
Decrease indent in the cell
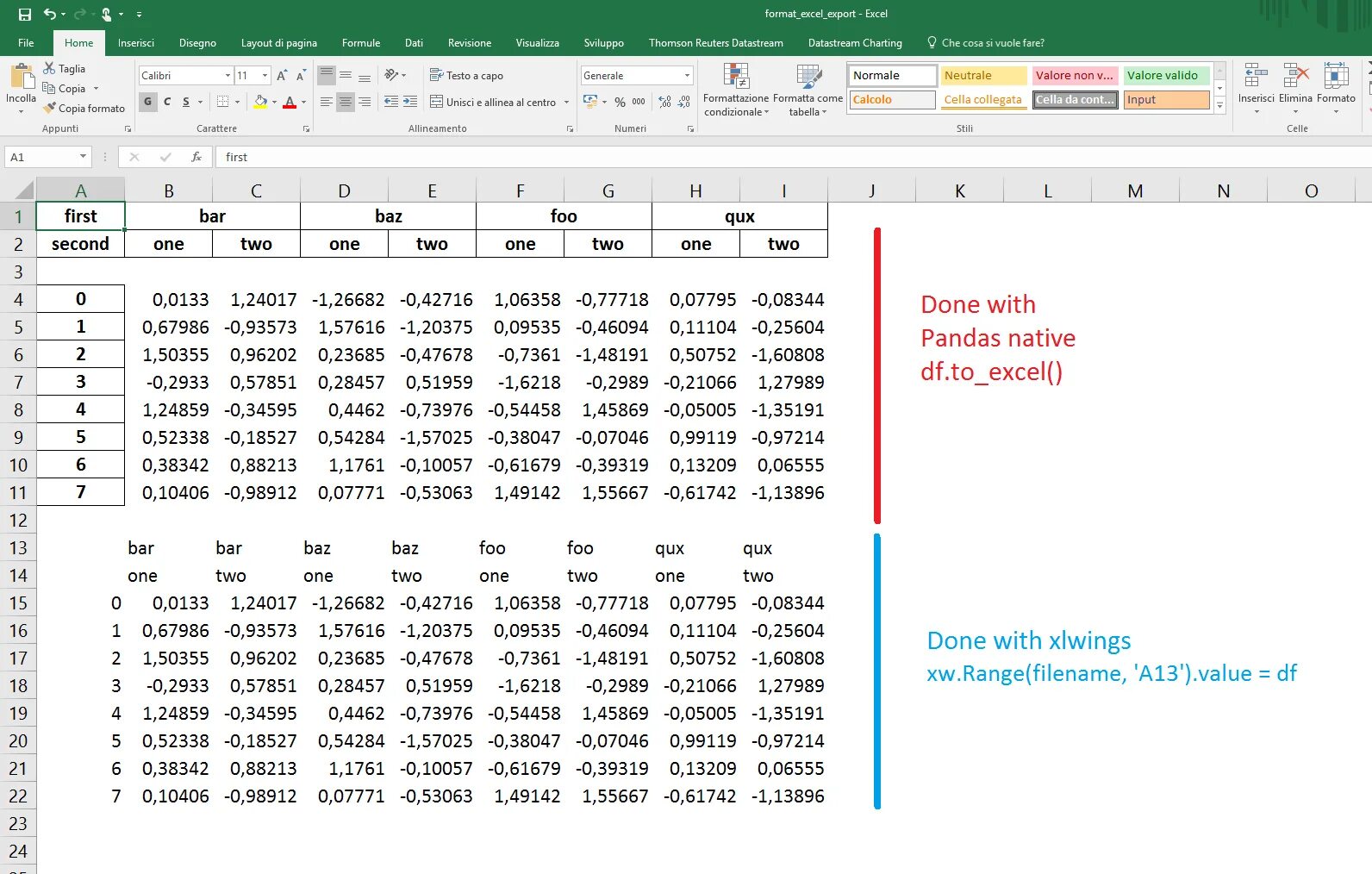pos(391,102)
